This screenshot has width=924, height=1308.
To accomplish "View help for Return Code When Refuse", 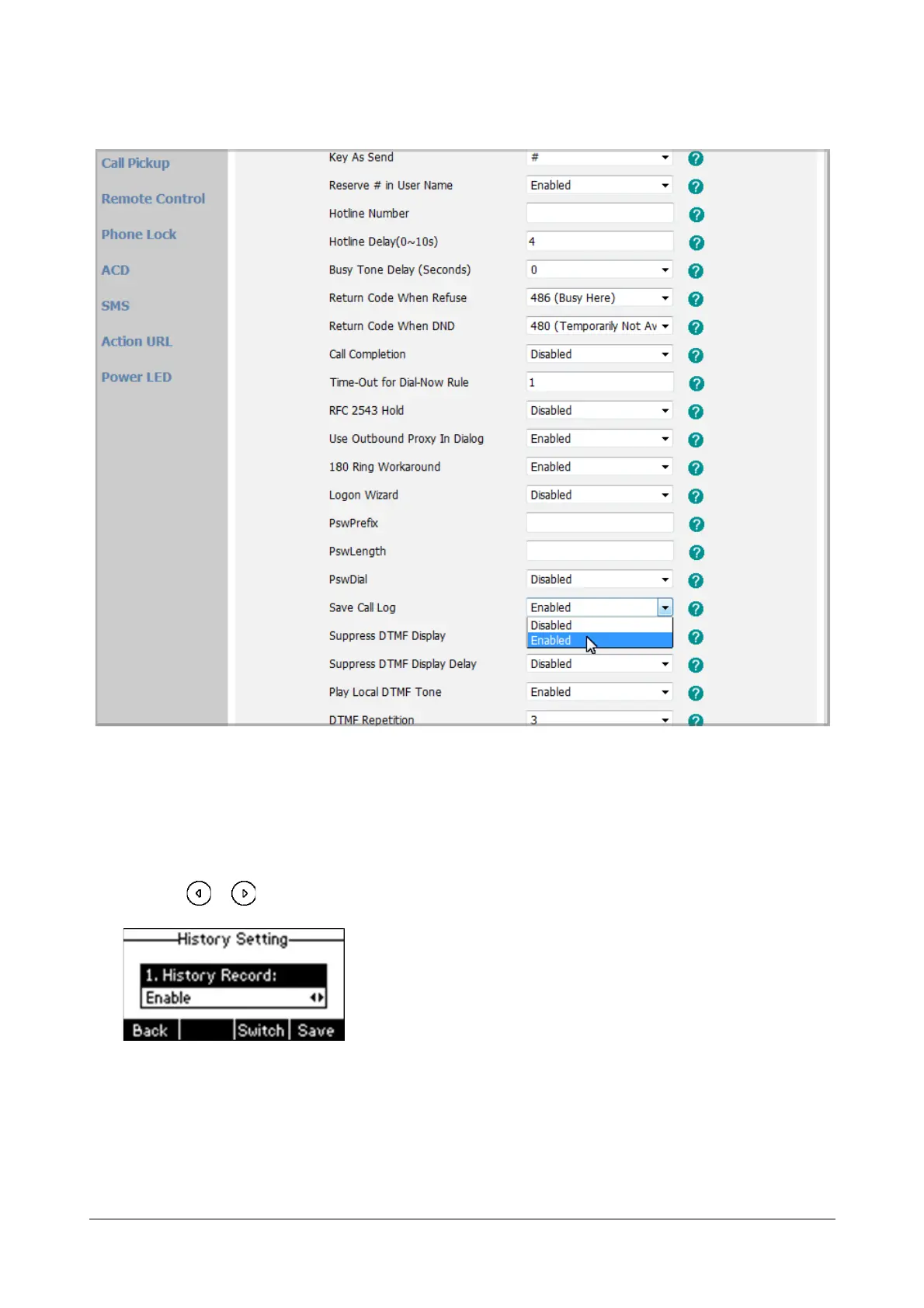I will [696, 299].
